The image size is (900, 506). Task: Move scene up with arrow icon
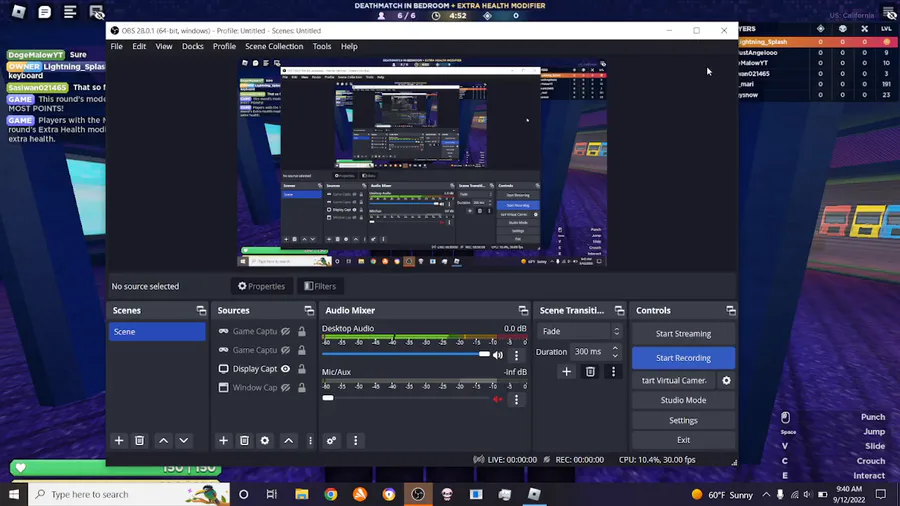164,441
